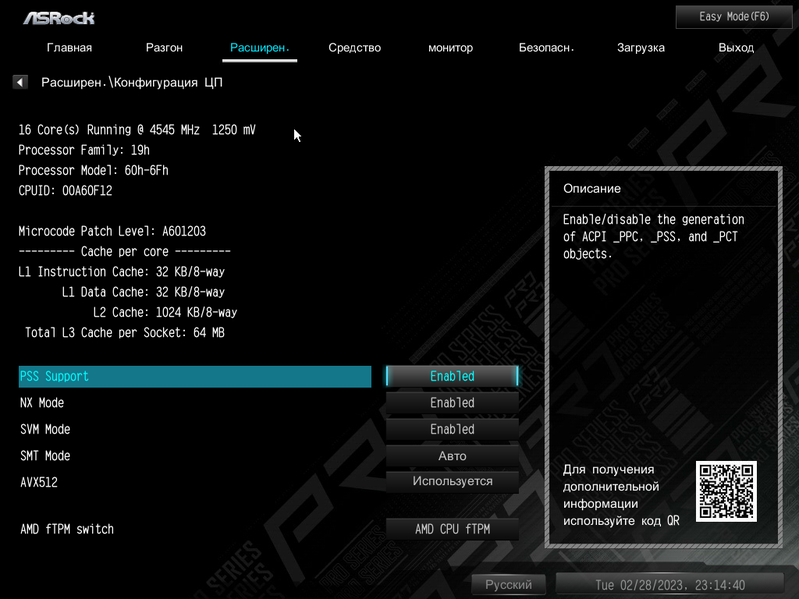Screen dimensions: 799x599
Task: Click L2 Cache: 1024 KB/8-way line
Action: [x=165, y=312]
